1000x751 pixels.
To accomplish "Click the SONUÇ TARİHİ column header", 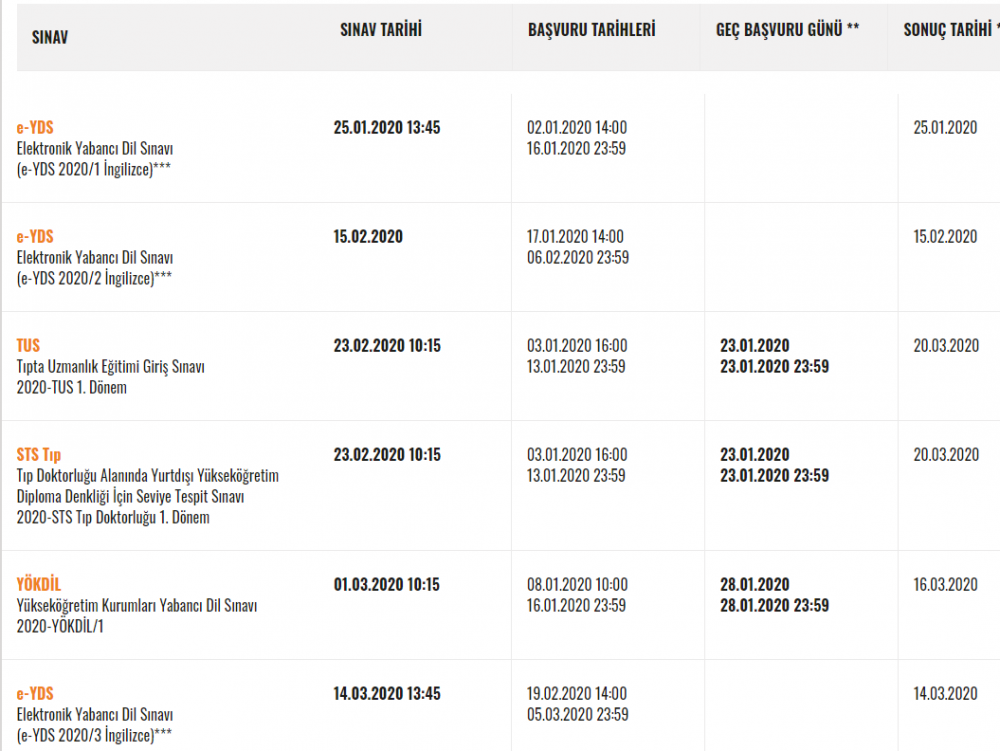I will [947, 30].
